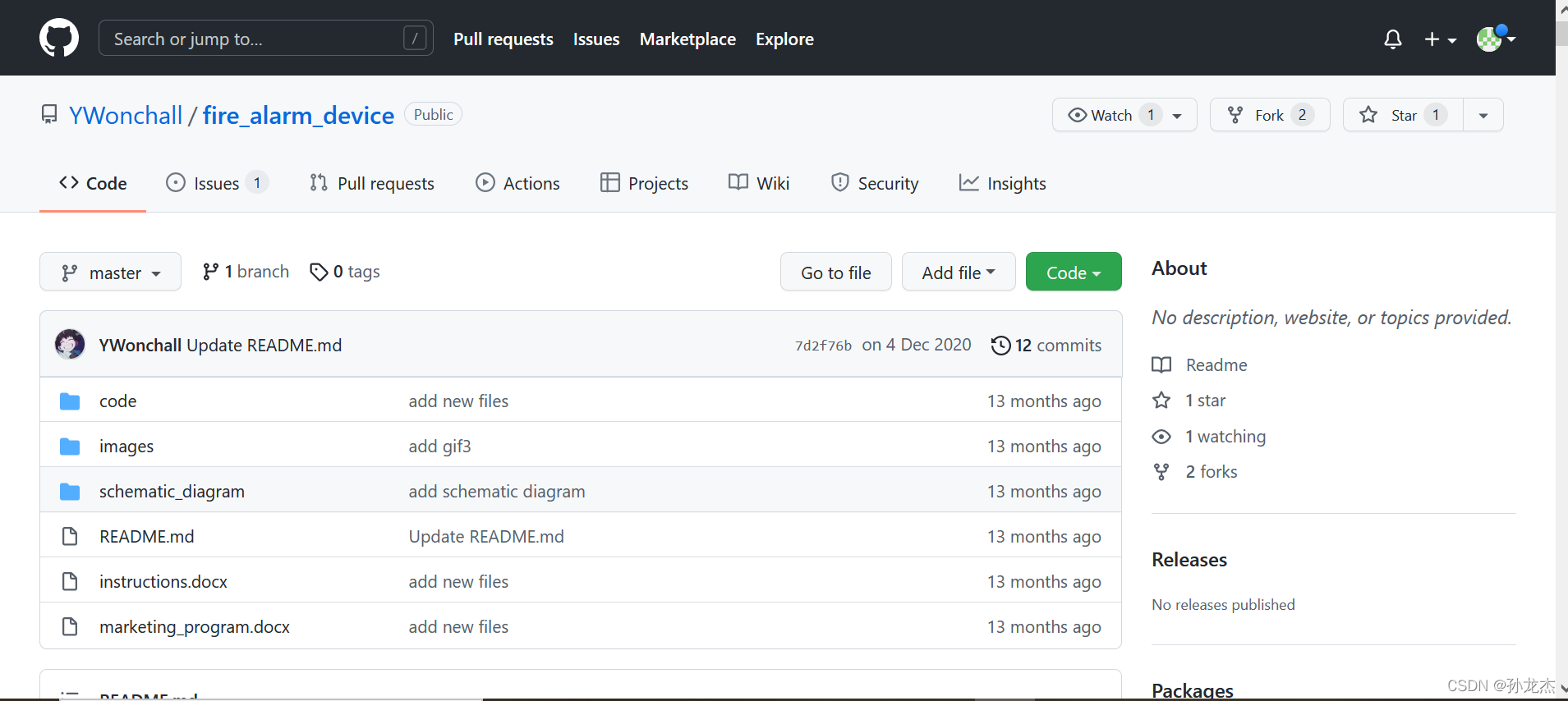Open the 1 star link in About
The image size is (1568, 701).
click(1189, 401)
